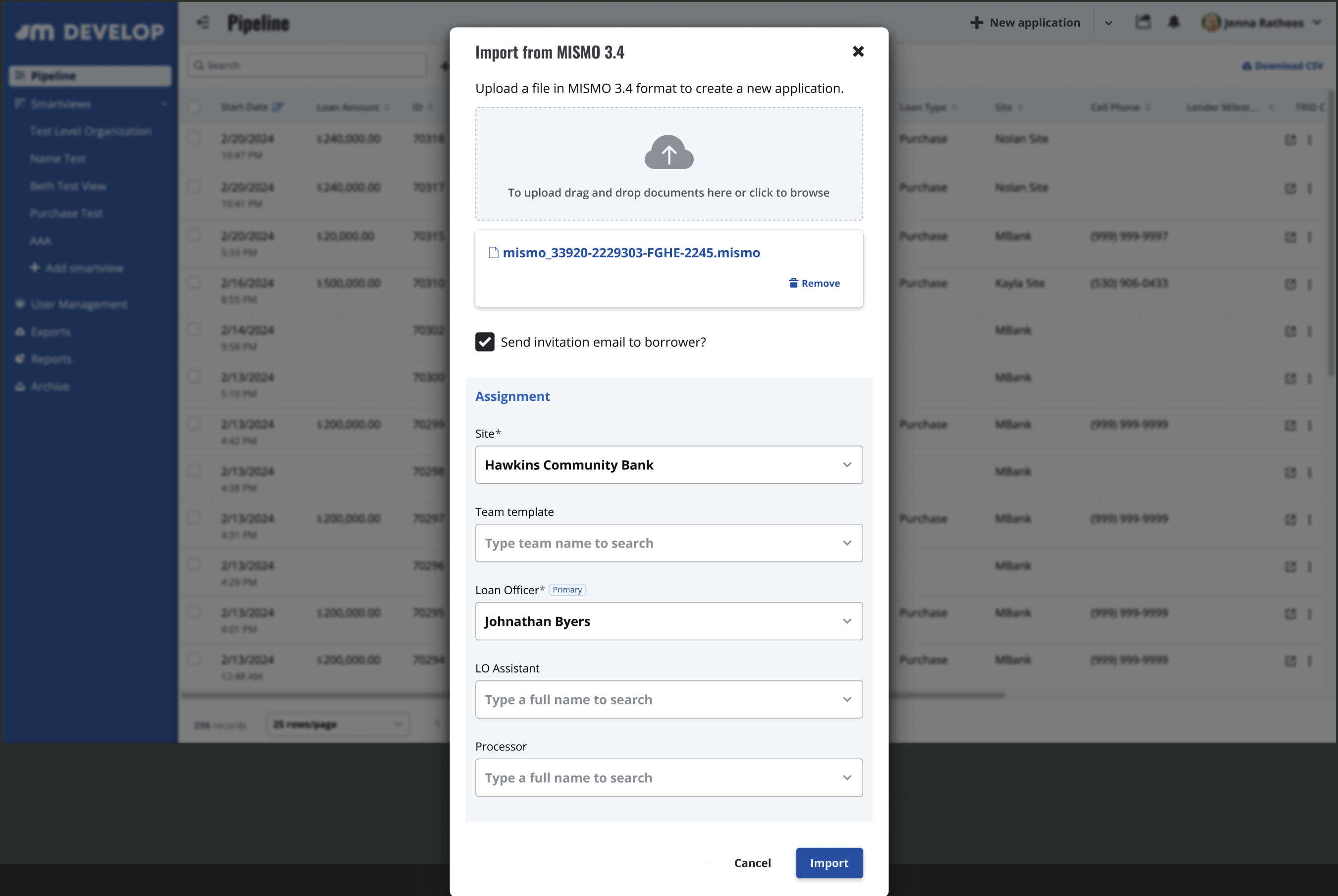Open the Site dropdown Hawkins Community Bank
Viewport: 1338px width, 896px height.
coord(669,464)
